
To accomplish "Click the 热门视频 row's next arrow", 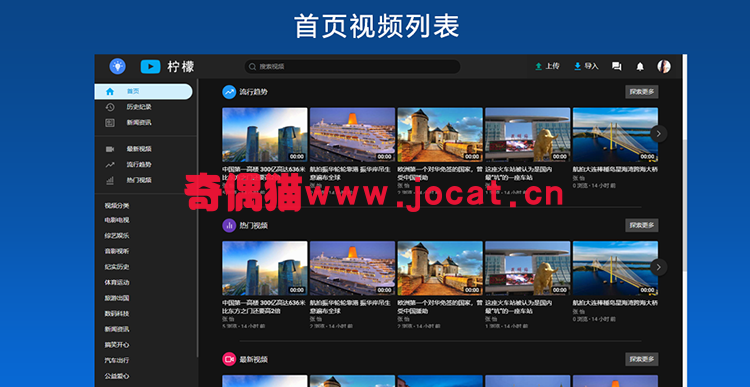I will pyautogui.click(x=659, y=267).
